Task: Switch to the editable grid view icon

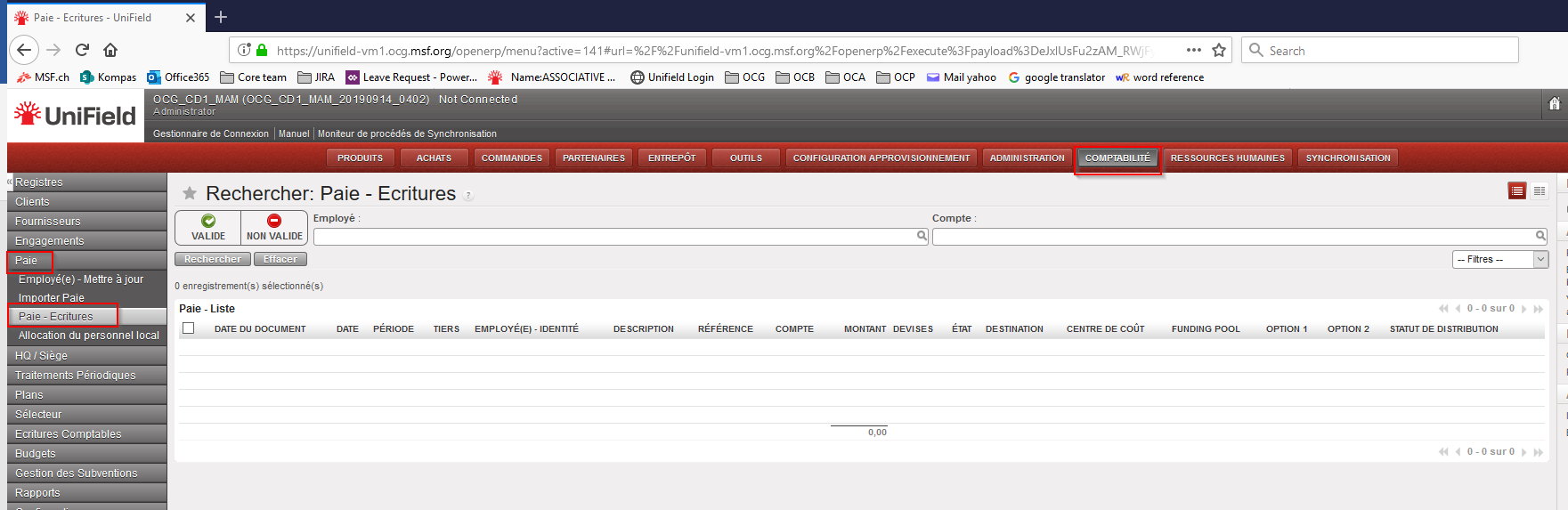Action: [x=1540, y=191]
